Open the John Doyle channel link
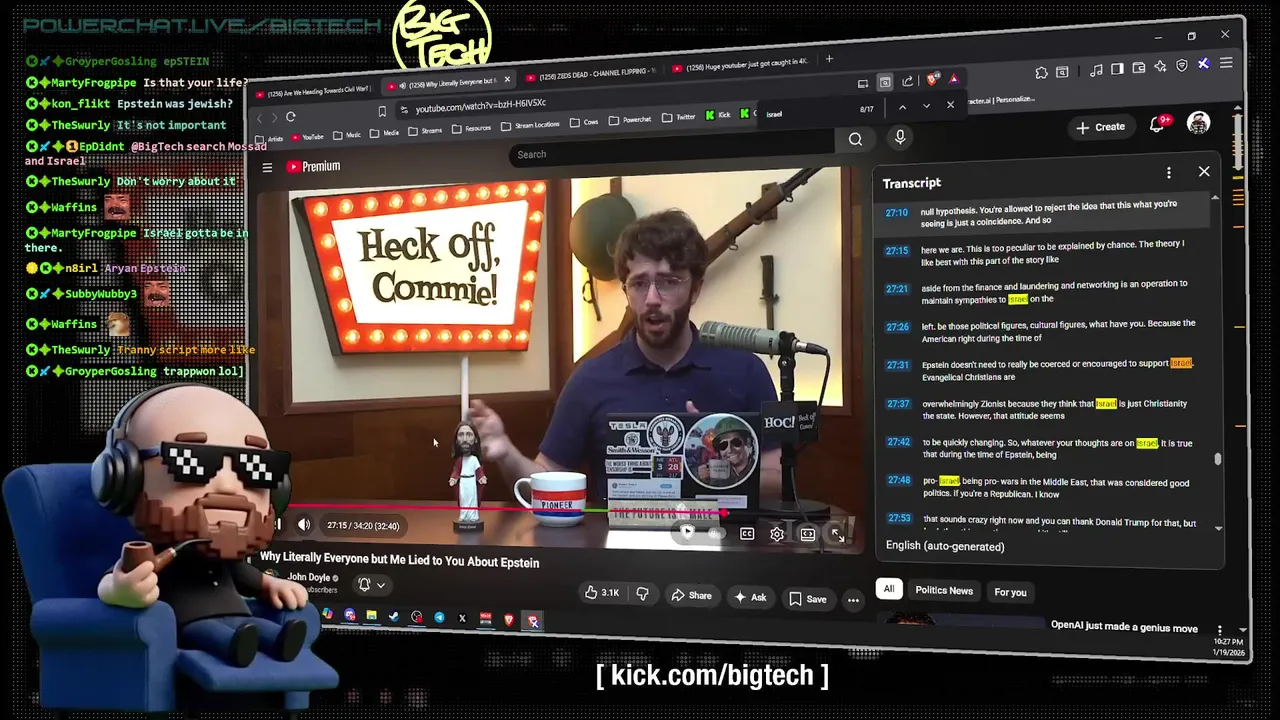Viewport: 1280px width, 720px height. [x=309, y=577]
